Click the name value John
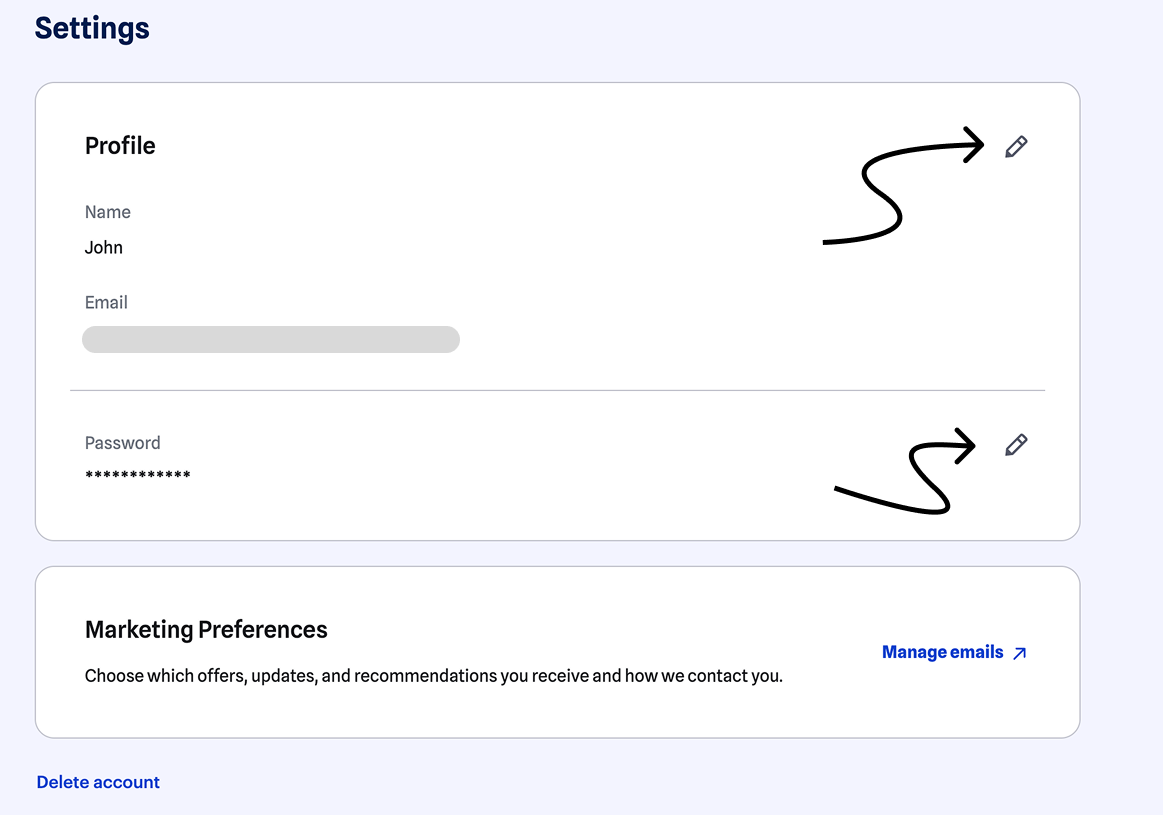Image resolution: width=1163 pixels, height=815 pixels. [x=104, y=248]
